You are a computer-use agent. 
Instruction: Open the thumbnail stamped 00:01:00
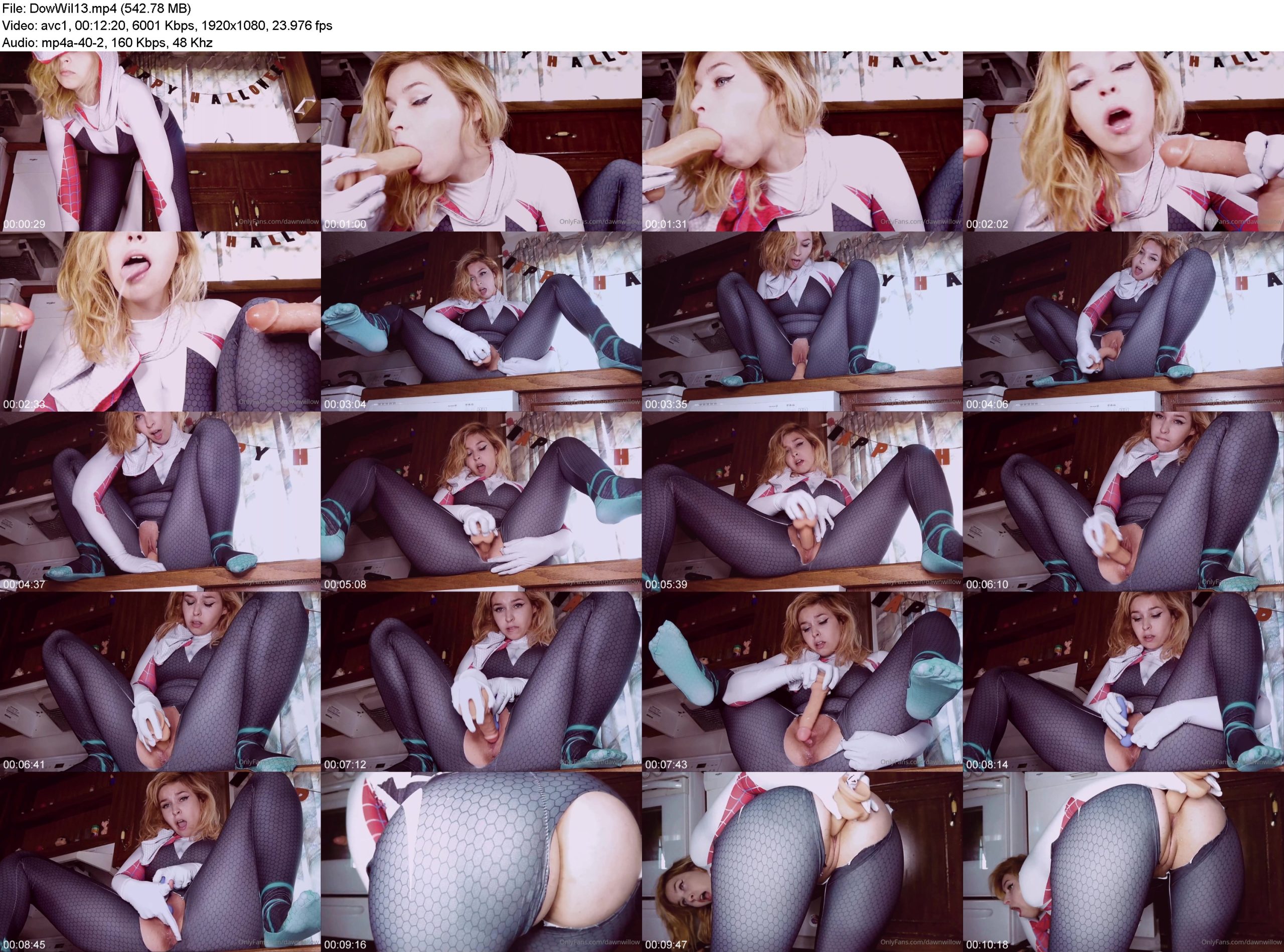point(481,142)
